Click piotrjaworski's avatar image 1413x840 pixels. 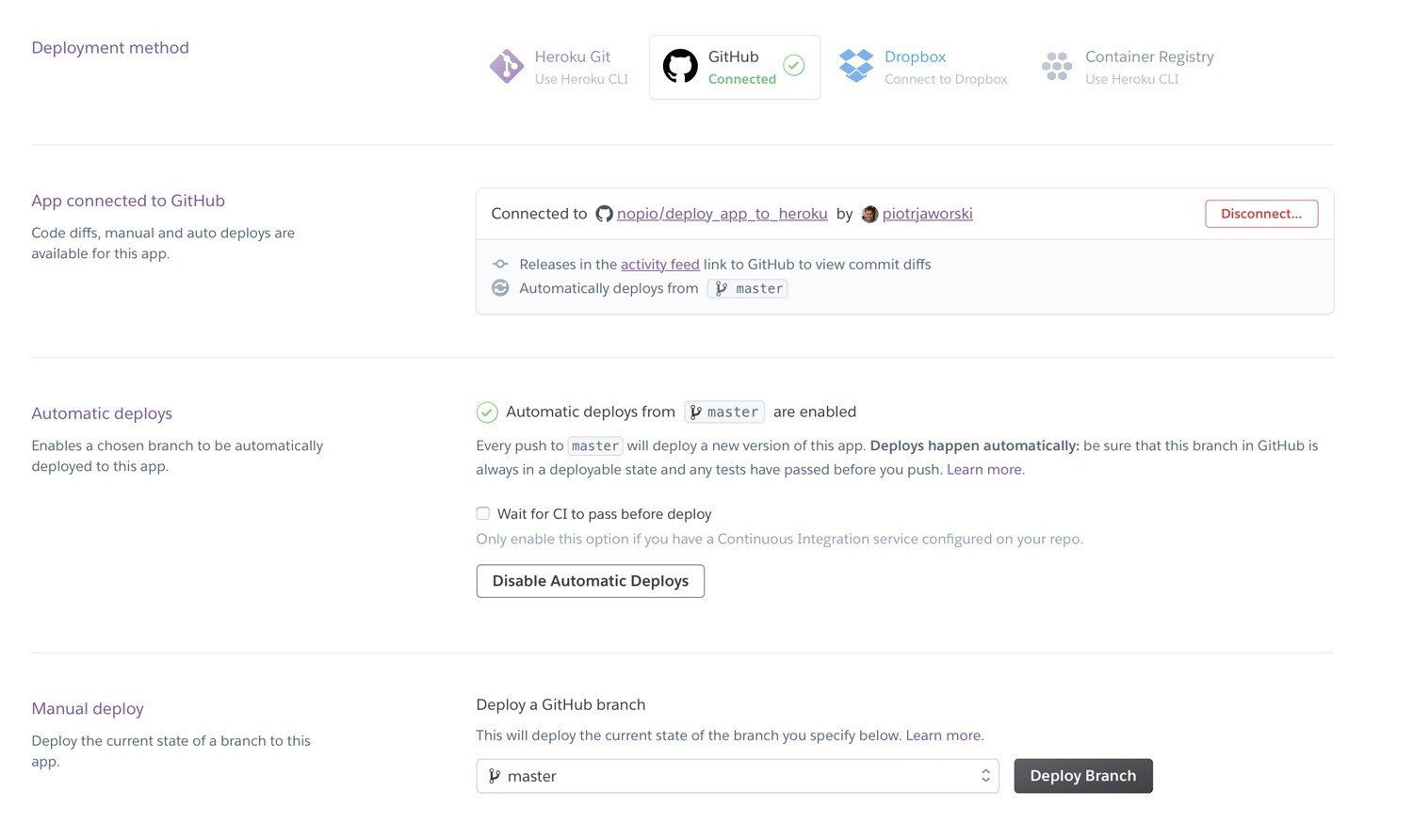click(869, 214)
